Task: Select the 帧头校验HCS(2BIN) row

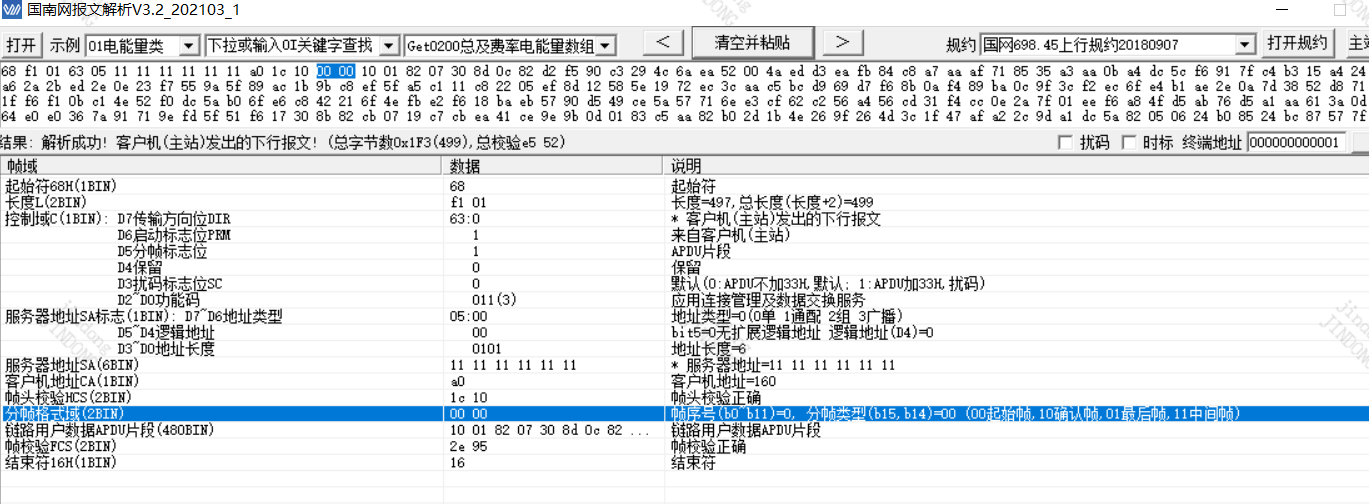Action: coord(684,397)
